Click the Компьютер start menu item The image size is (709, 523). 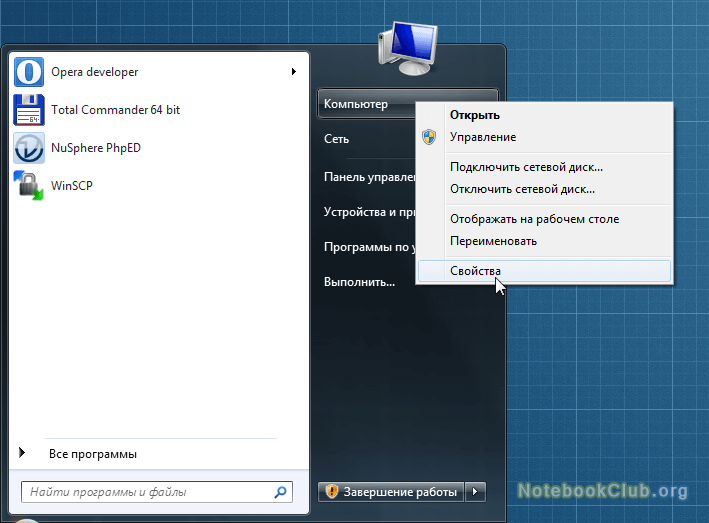(366, 104)
